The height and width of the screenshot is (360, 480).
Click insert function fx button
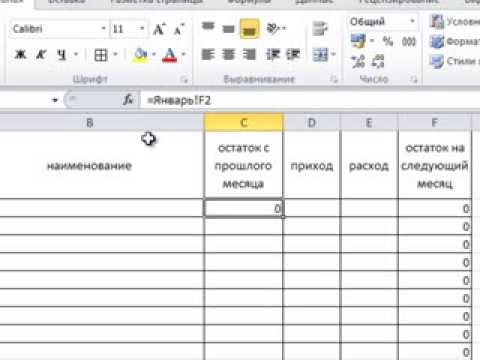click(x=128, y=100)
